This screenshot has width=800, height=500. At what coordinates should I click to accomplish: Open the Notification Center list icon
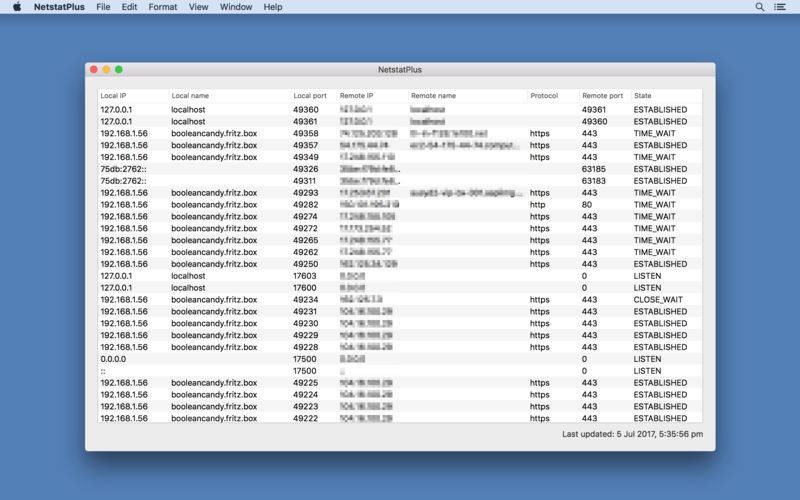click(x=780, y=7)
